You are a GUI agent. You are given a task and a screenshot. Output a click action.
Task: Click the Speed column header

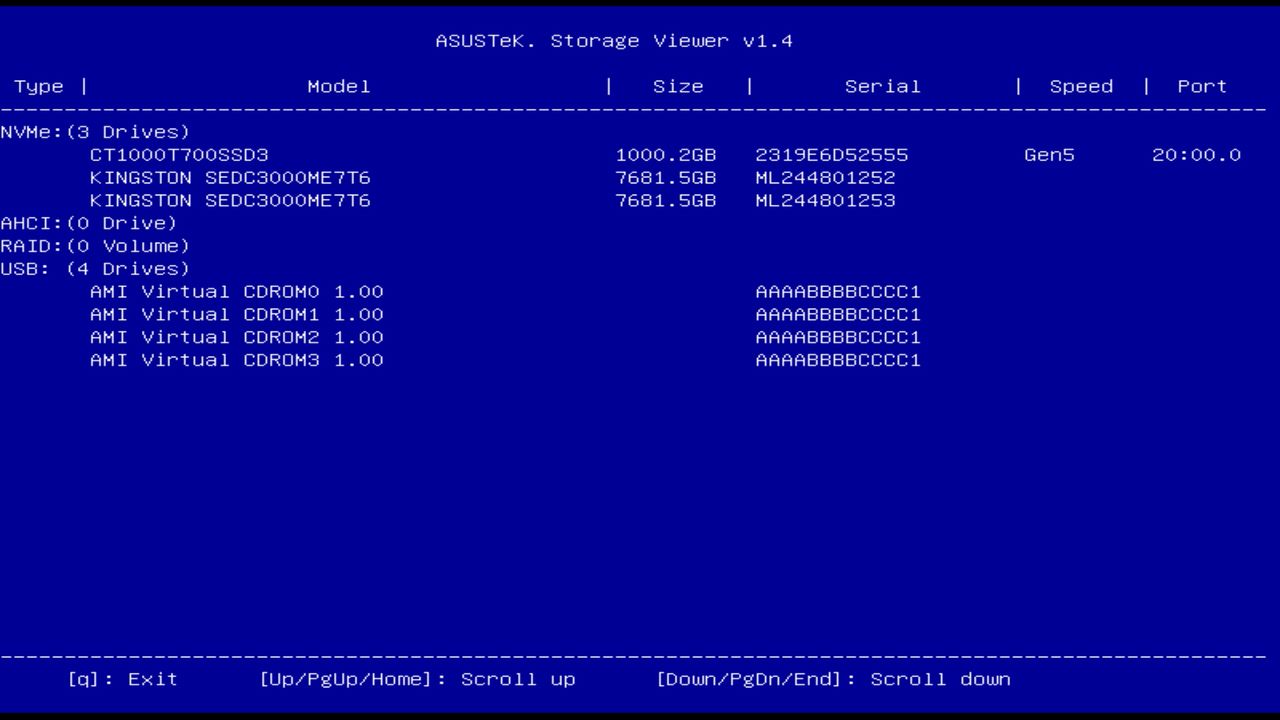pyautogui.click(x=1081, y=86)
